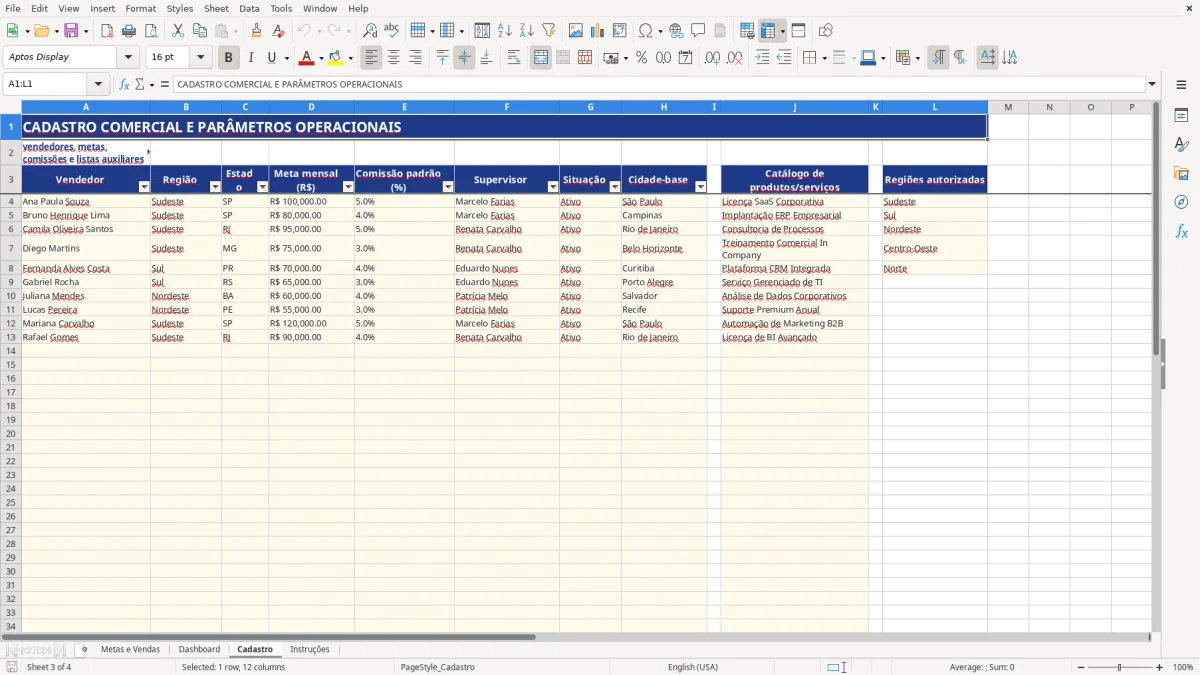Format as Percent icon
Screen dimensions: 1200x675
(x=641, y=58)
